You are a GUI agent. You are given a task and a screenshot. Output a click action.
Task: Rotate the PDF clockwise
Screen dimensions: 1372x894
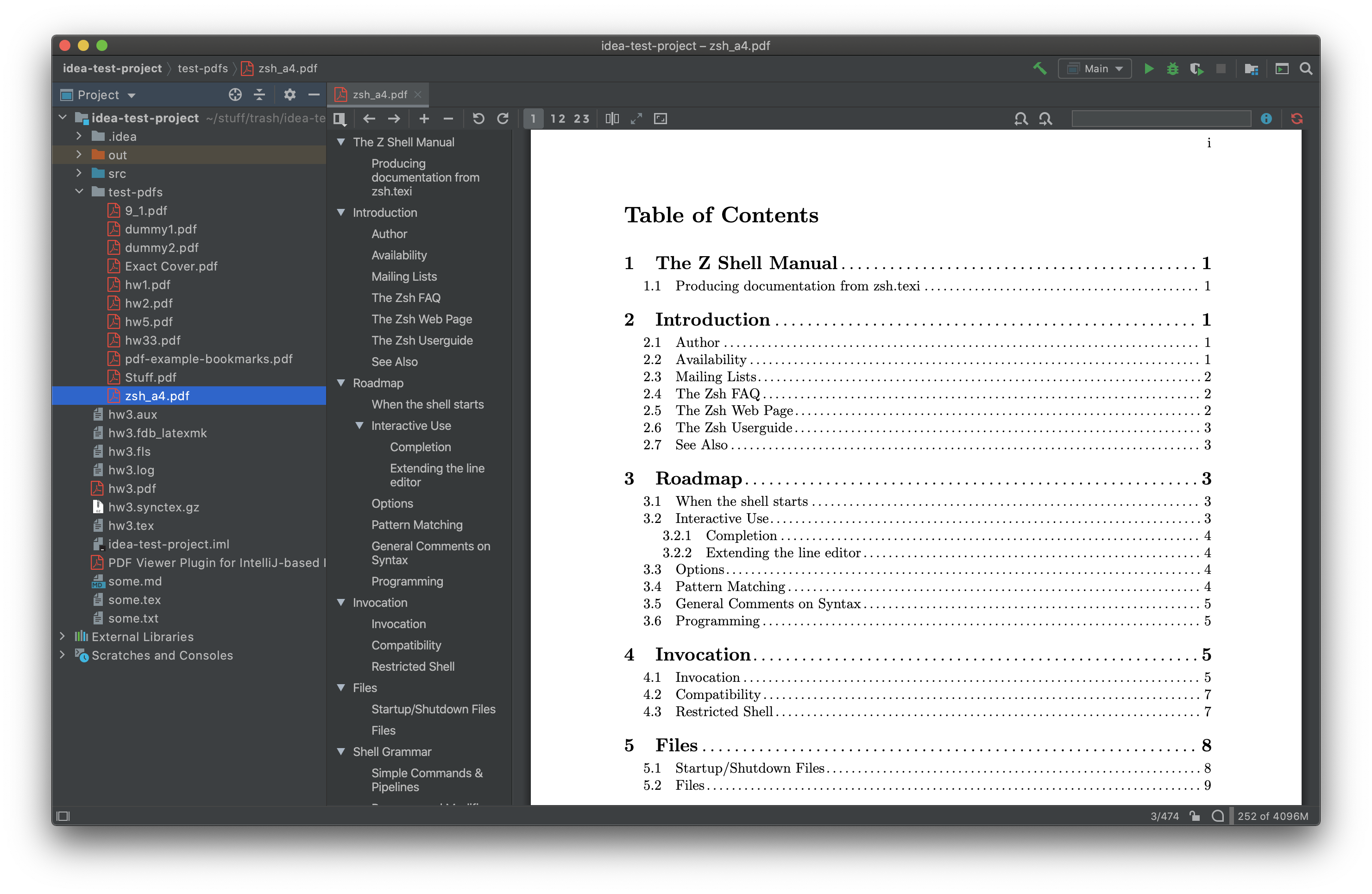(x=503, y=119)
